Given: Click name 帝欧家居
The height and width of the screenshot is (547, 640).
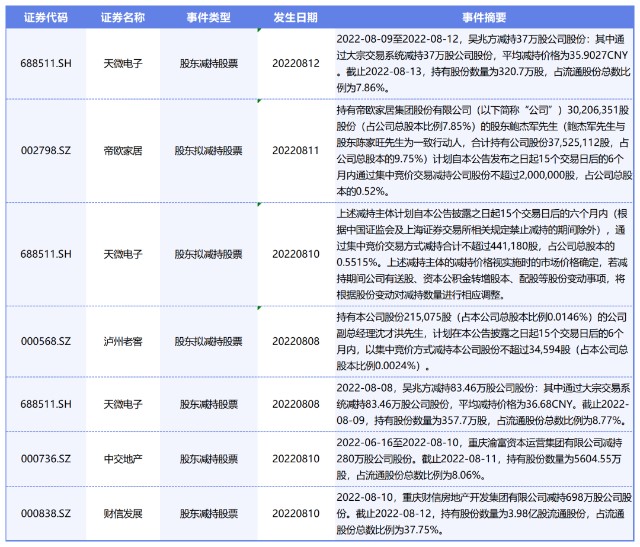Looking at the screenshot, I should point(123,151).
